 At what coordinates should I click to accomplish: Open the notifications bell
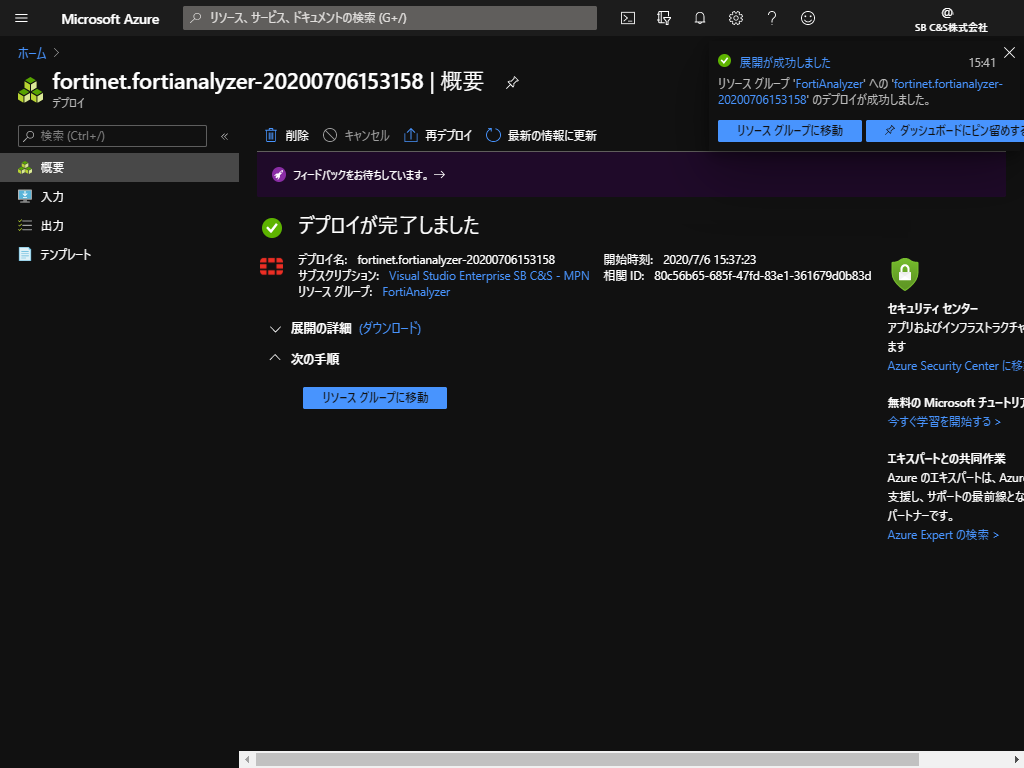tap(699, 18)
